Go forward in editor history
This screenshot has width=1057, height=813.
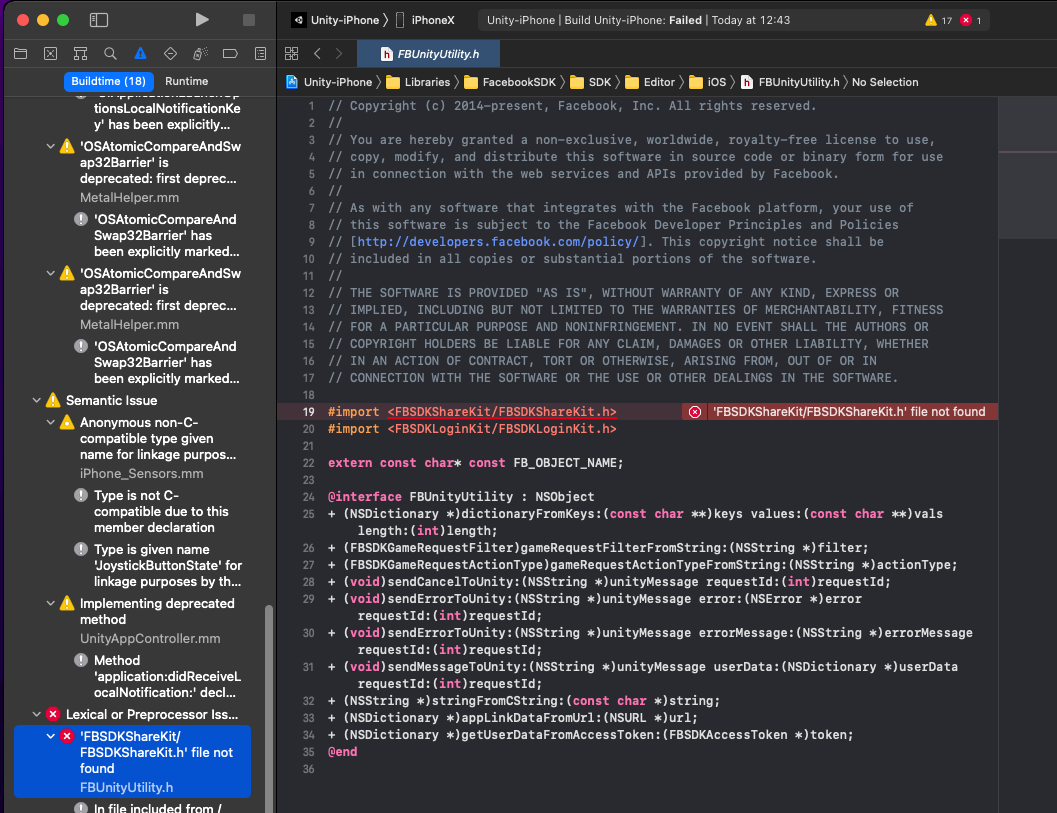(338, 53)
